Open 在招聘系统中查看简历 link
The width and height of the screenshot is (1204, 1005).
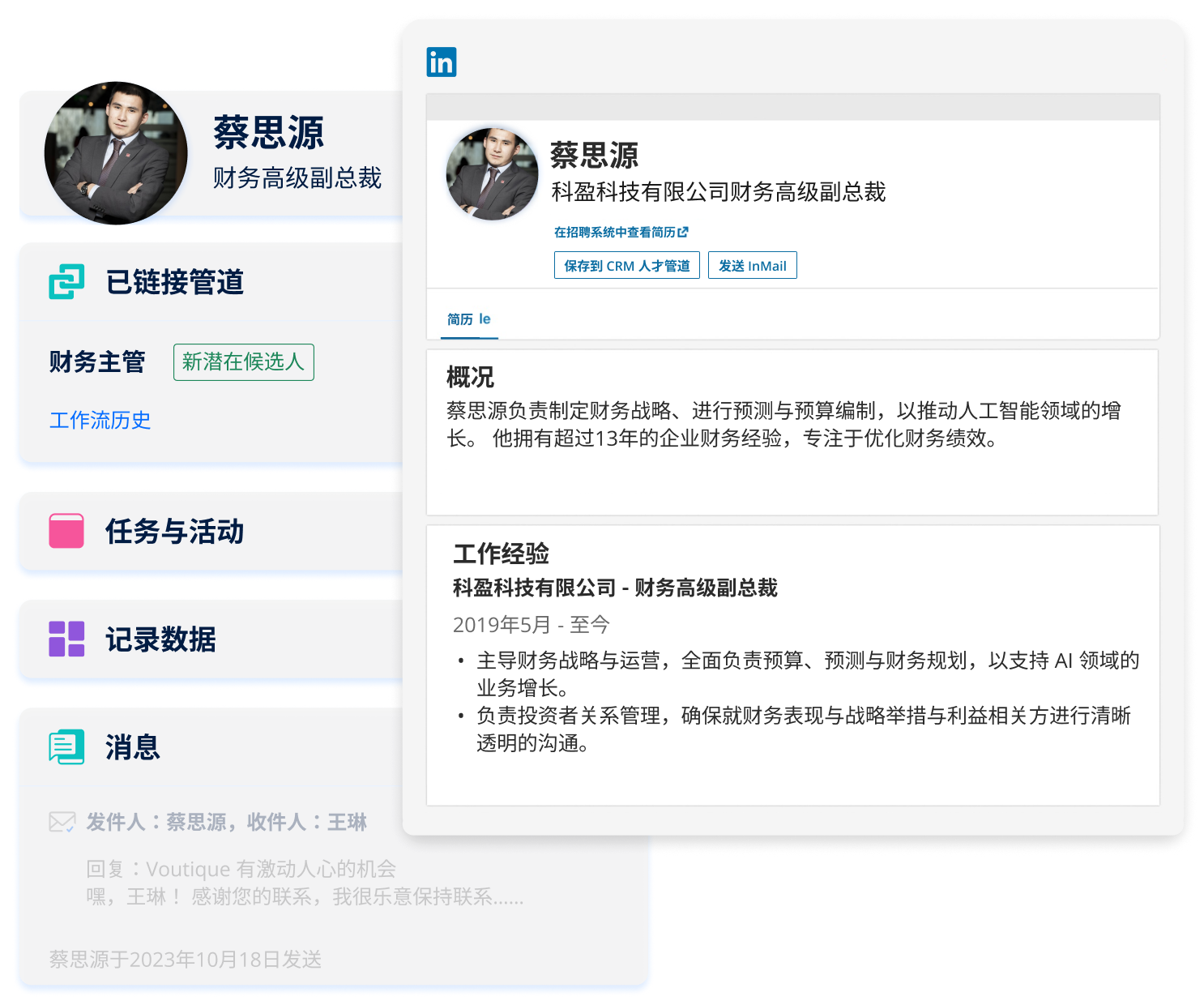tap(621, 232)
